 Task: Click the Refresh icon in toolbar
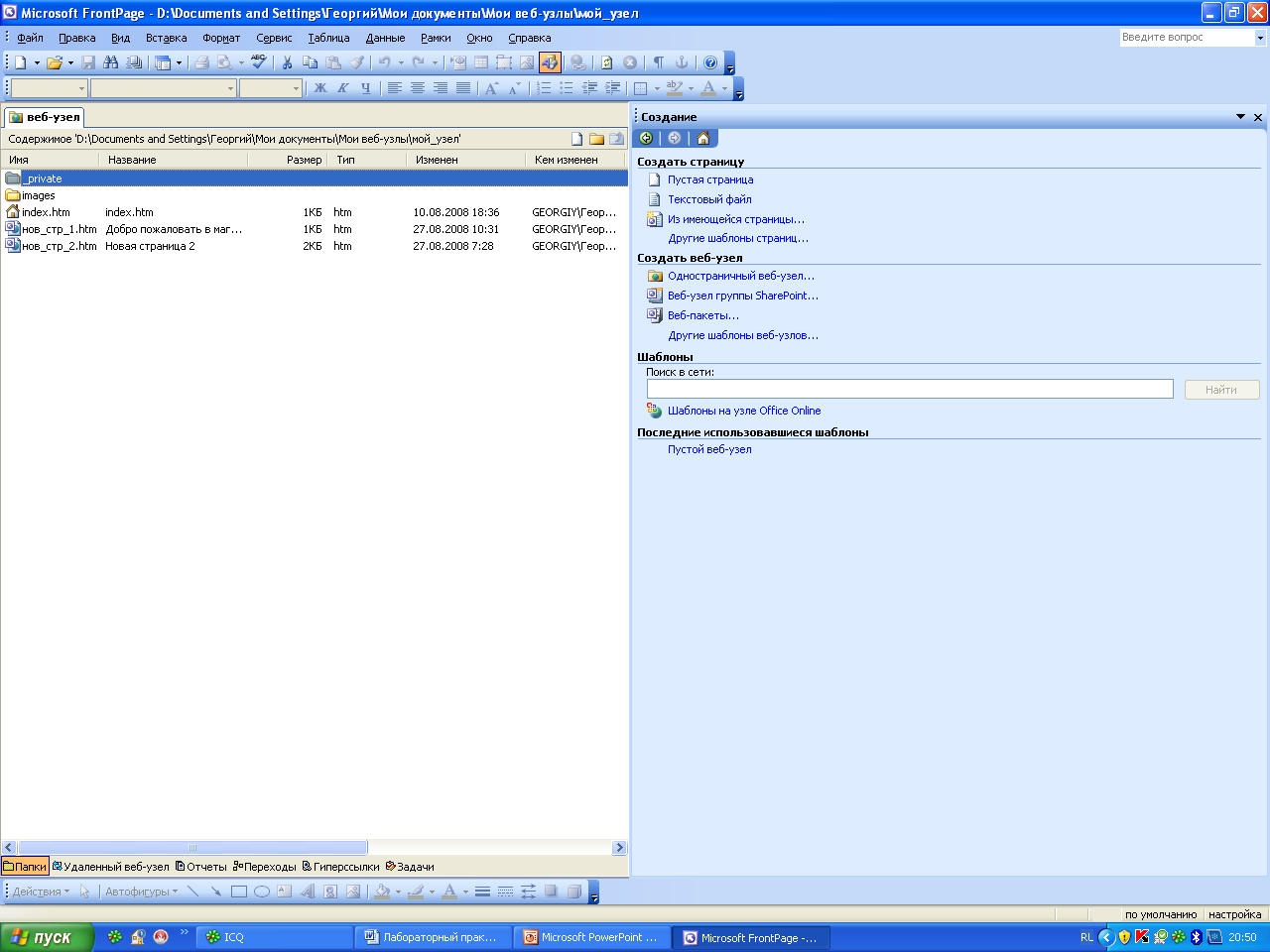click(x=606, y=62)
